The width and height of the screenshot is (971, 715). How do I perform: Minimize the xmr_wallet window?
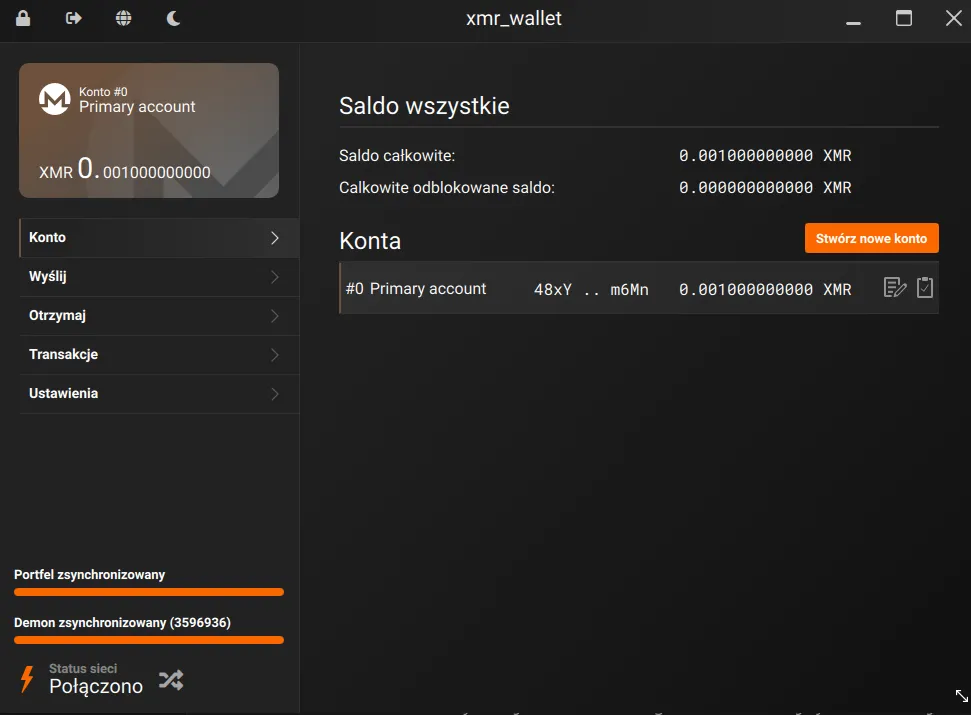tap(853, 22)
